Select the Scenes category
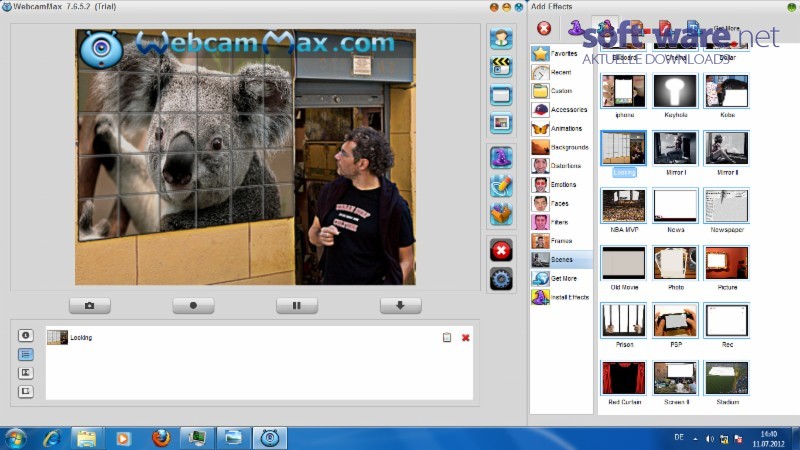Image resolution: width=800 pixels, height=450 pixels. point(561,260)
